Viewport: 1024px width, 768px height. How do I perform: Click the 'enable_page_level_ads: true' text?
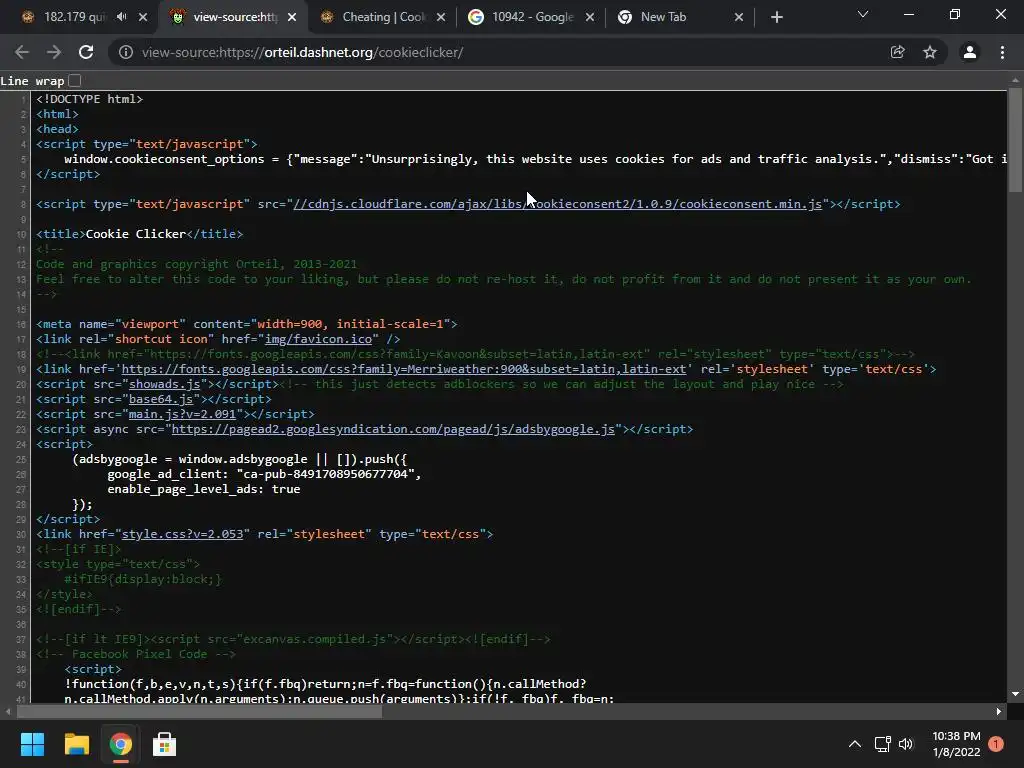point(204,489)
